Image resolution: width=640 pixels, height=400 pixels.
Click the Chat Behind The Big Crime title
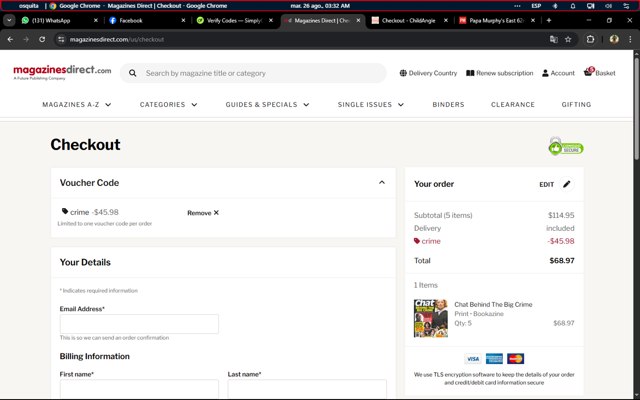click(x=493, y=304)
